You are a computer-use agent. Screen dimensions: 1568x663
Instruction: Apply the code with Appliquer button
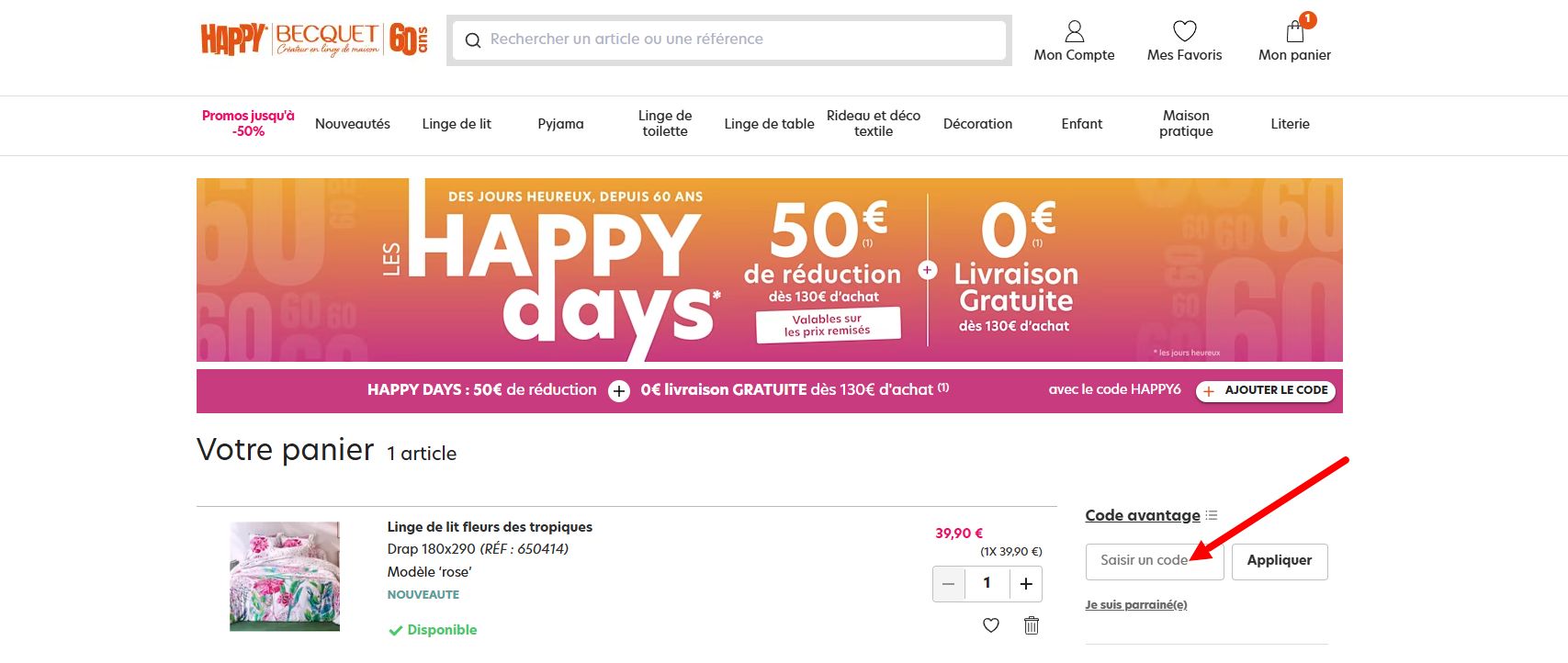[x=1280, y=560]
